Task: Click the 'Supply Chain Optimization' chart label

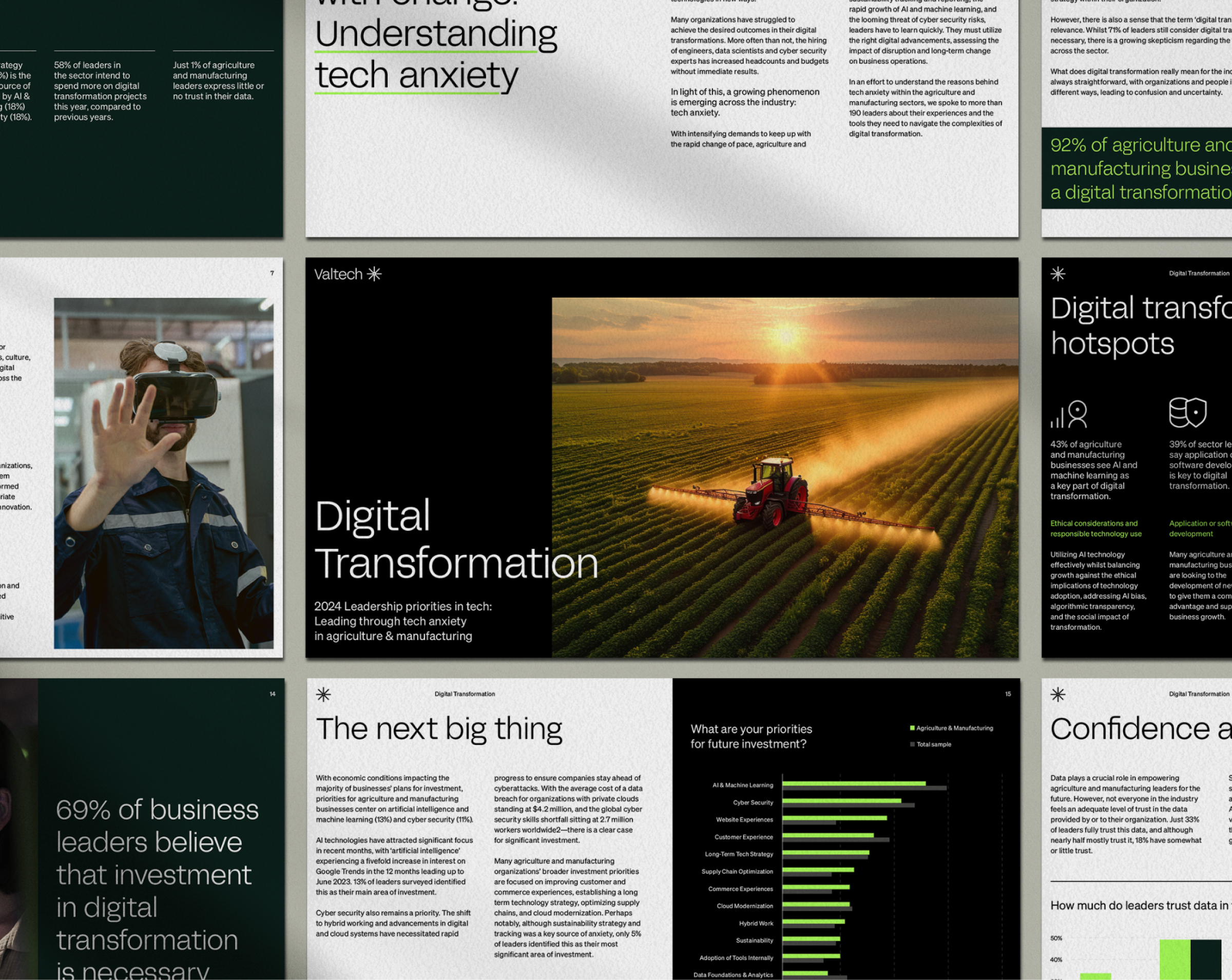Action: (x=737, y=872)
